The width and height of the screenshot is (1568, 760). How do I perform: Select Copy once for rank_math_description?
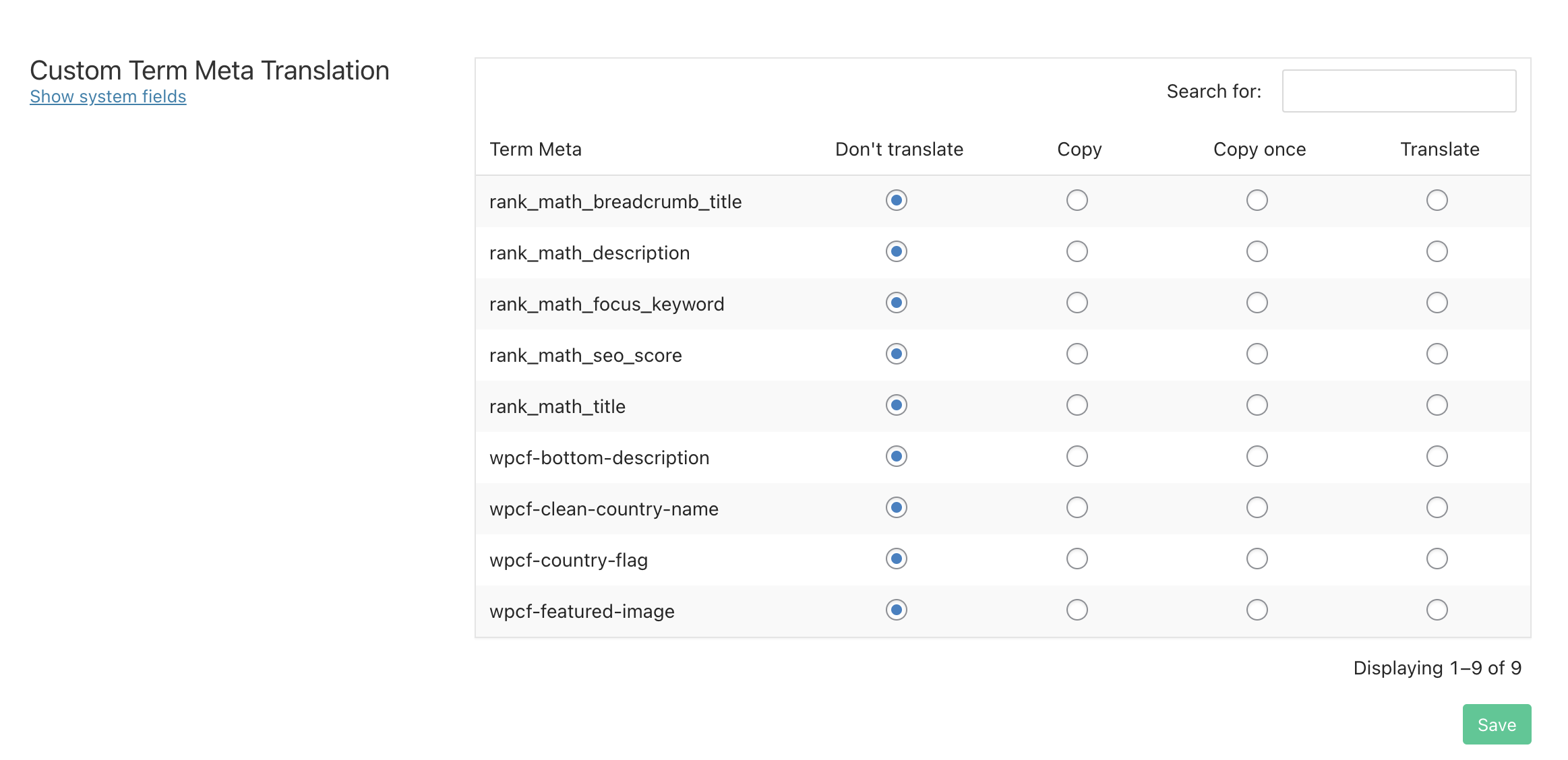click(1257, 251)
